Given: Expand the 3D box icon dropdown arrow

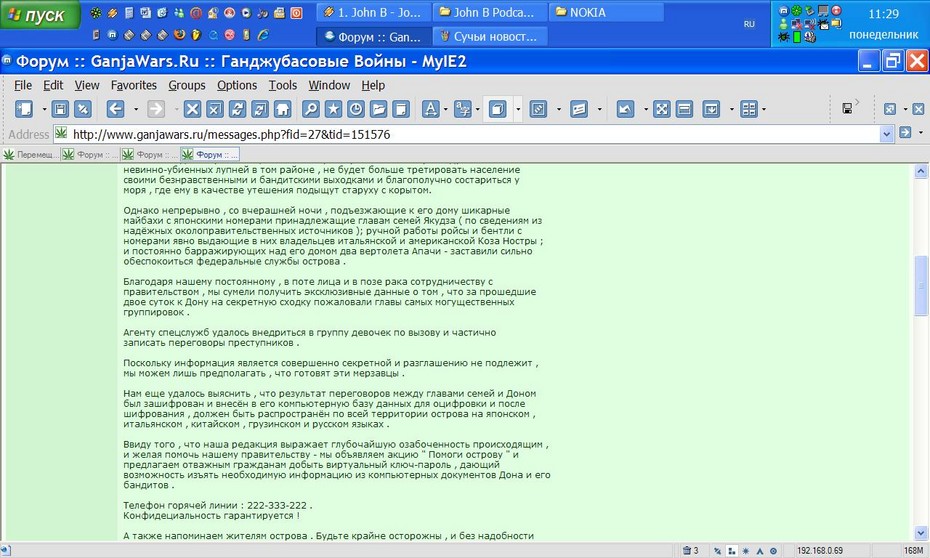Looking at the screenshot, I should (x=518, y=109).
